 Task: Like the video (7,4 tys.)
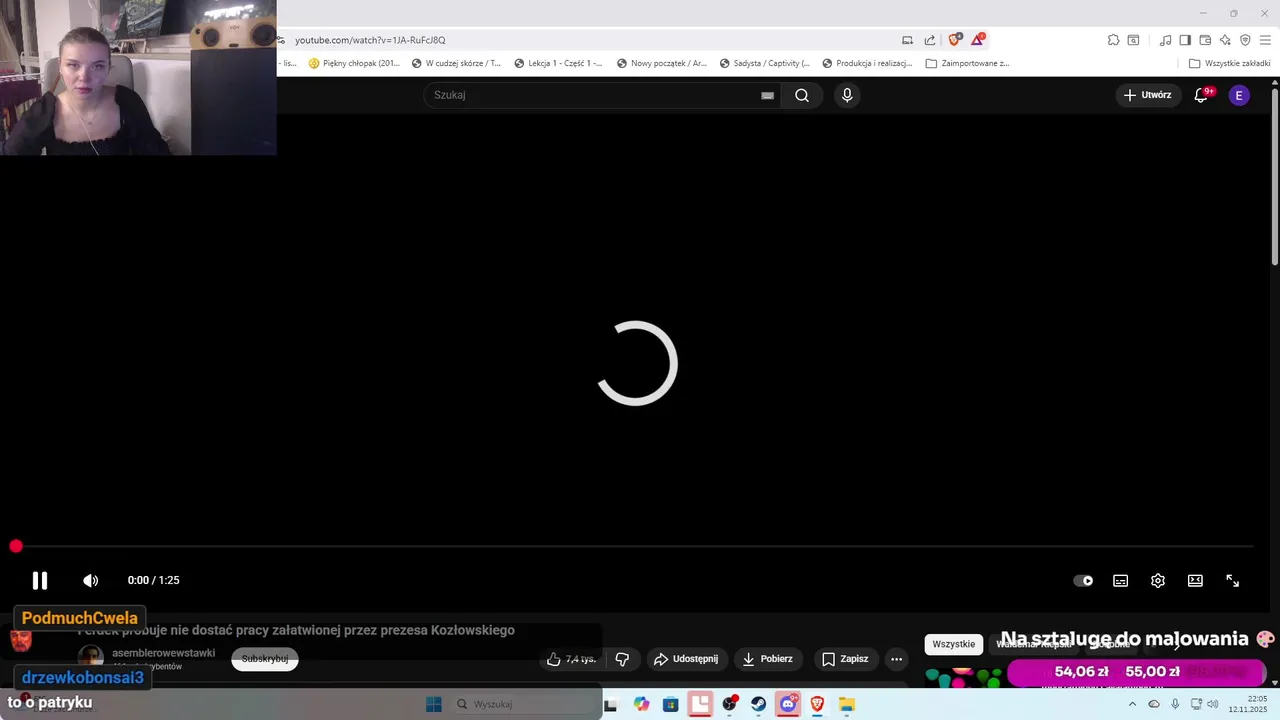572,659
